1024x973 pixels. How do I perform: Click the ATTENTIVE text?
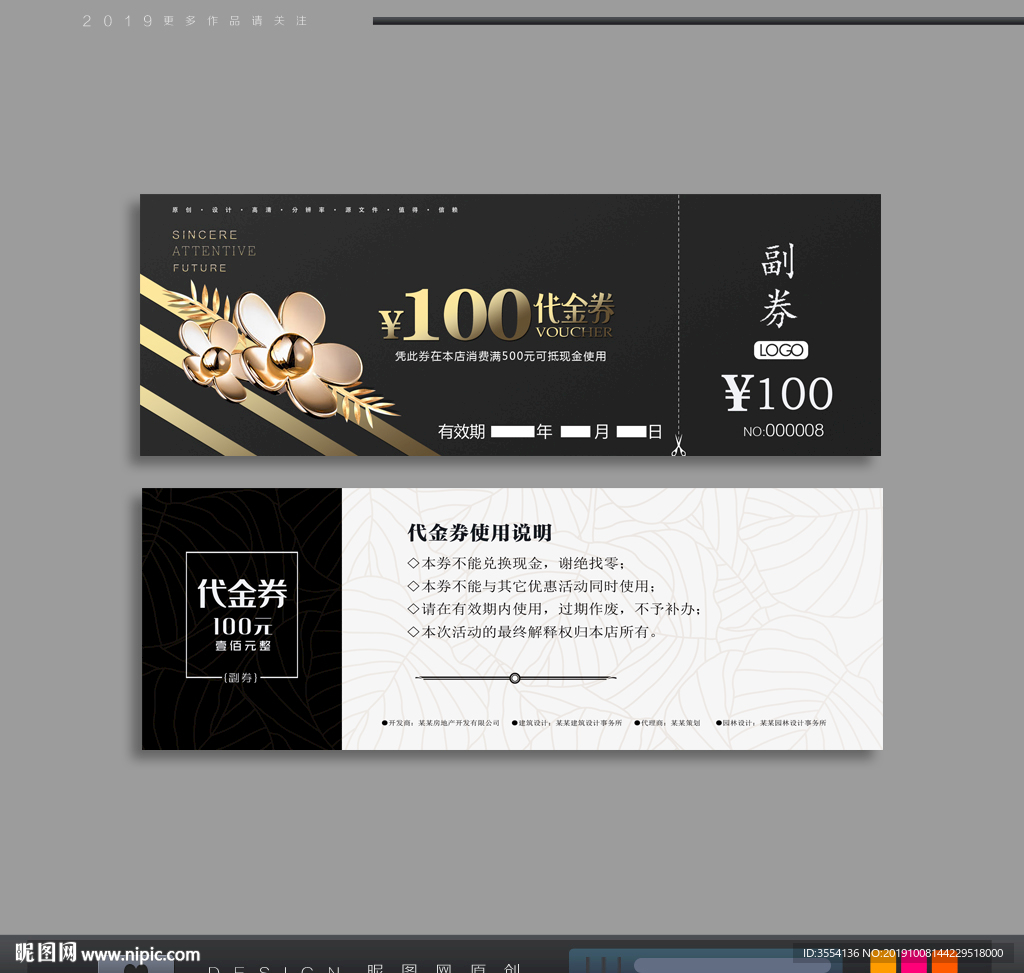click(x=214, y=251)
